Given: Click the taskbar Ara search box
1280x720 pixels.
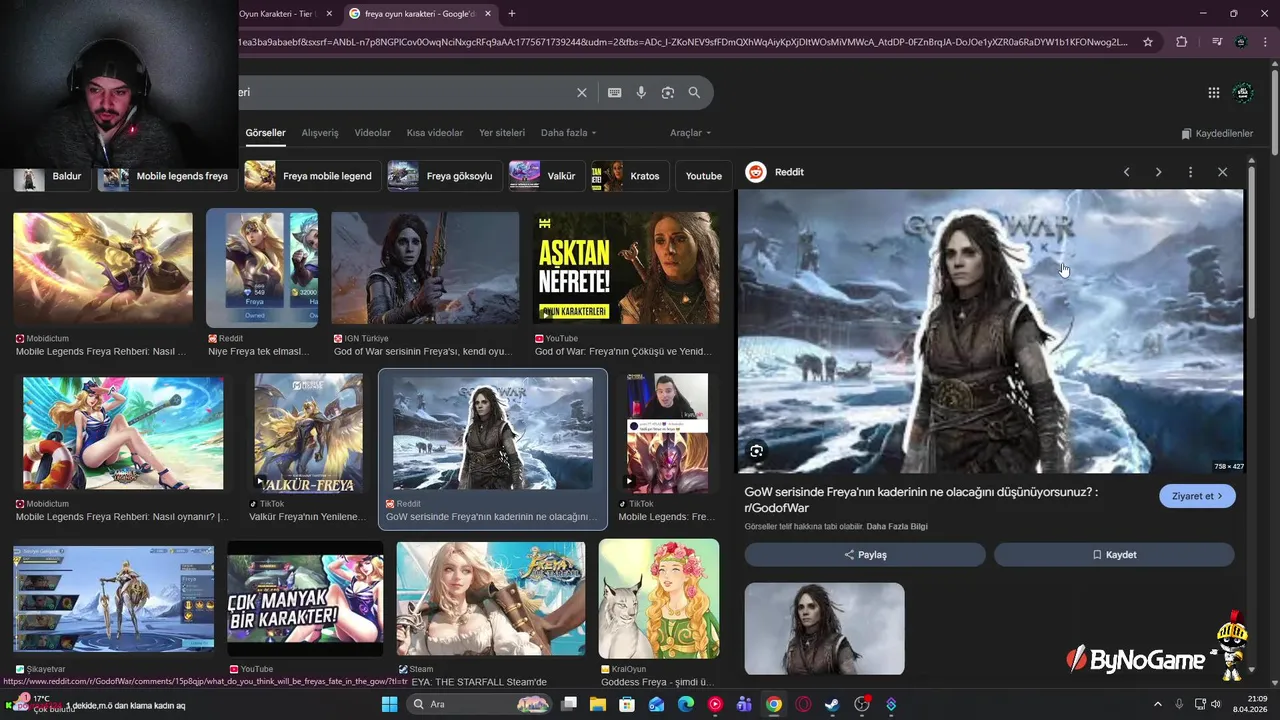Looking at the screenshot, I should pos(480,704).
